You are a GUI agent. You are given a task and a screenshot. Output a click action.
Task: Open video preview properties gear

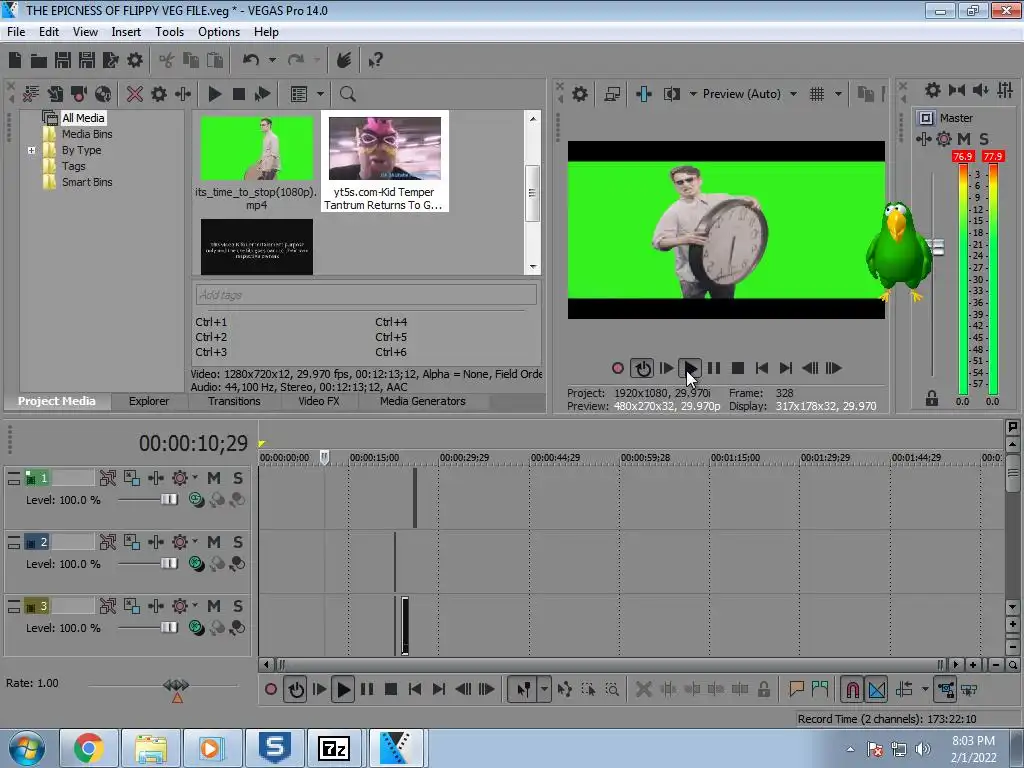(579, 94)
